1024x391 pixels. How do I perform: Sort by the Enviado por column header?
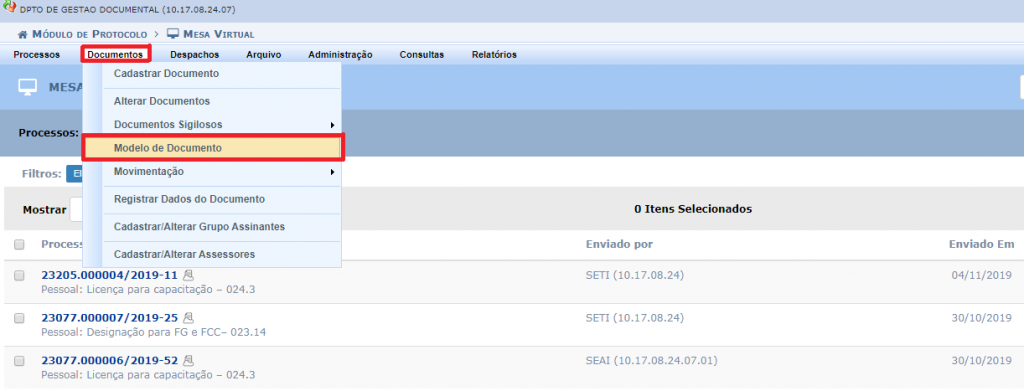[619, 244]
